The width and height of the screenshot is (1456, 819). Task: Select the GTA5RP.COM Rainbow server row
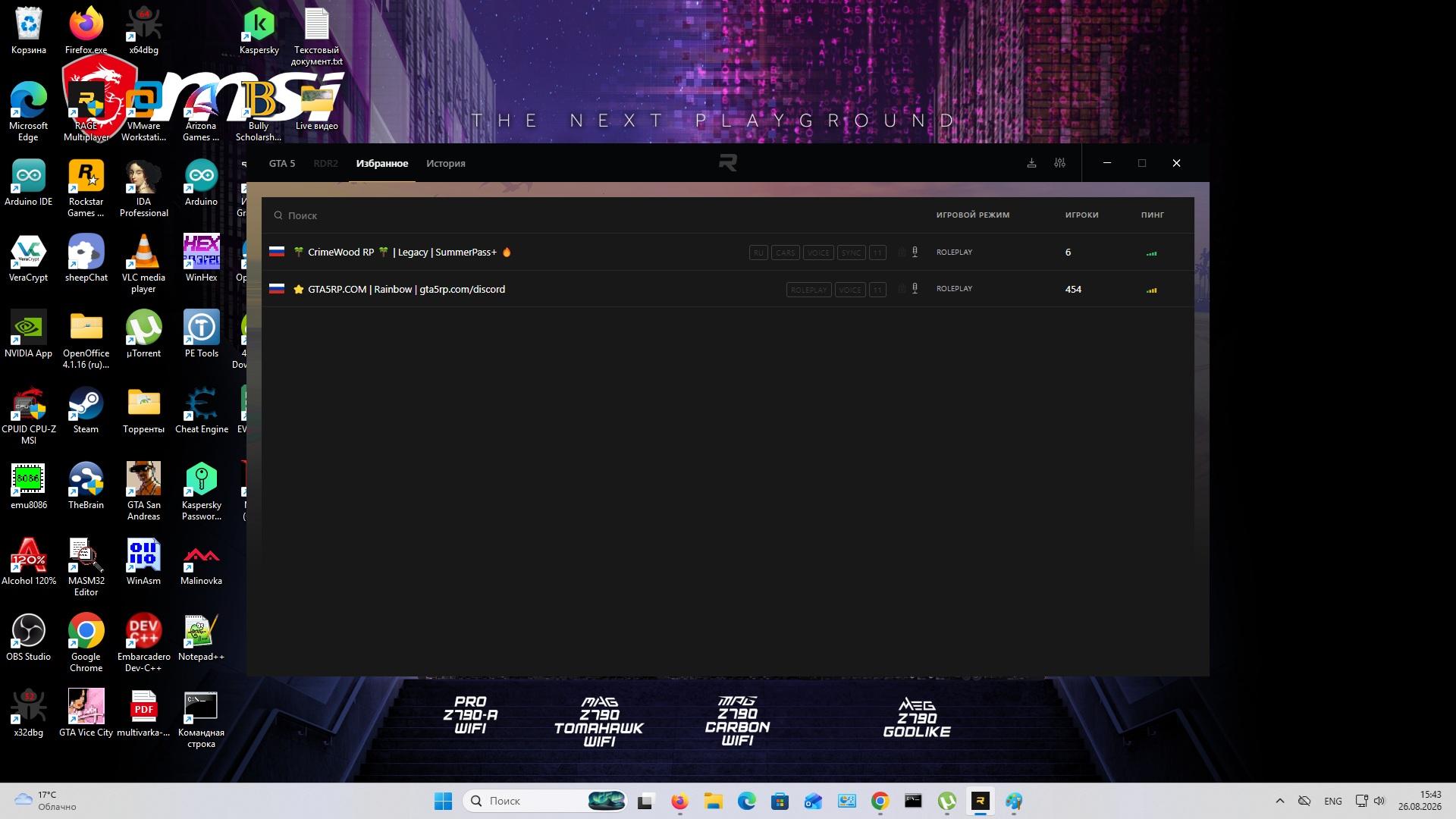coord(728,289)
